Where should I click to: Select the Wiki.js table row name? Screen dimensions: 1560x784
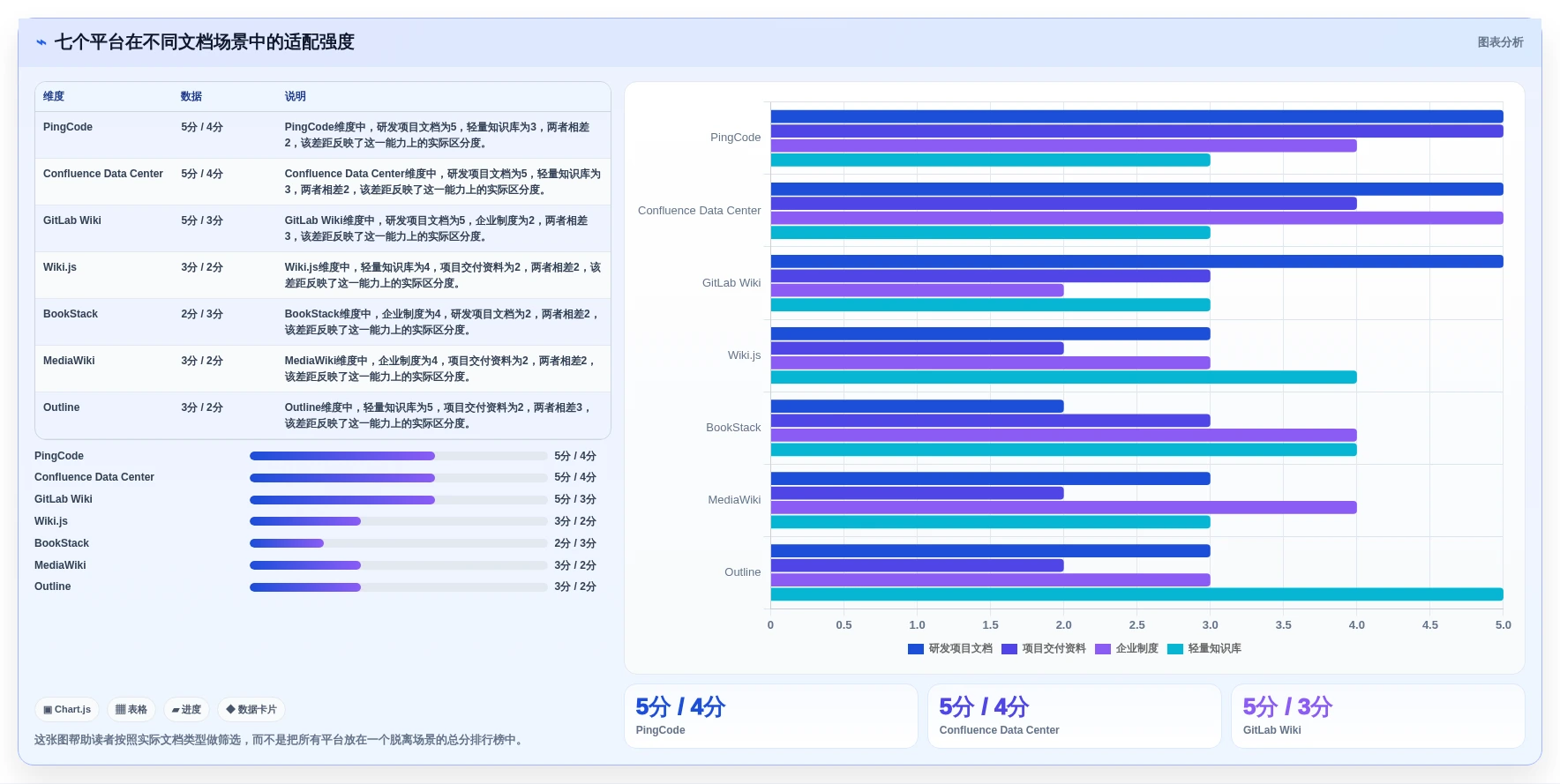coord(60,267)
